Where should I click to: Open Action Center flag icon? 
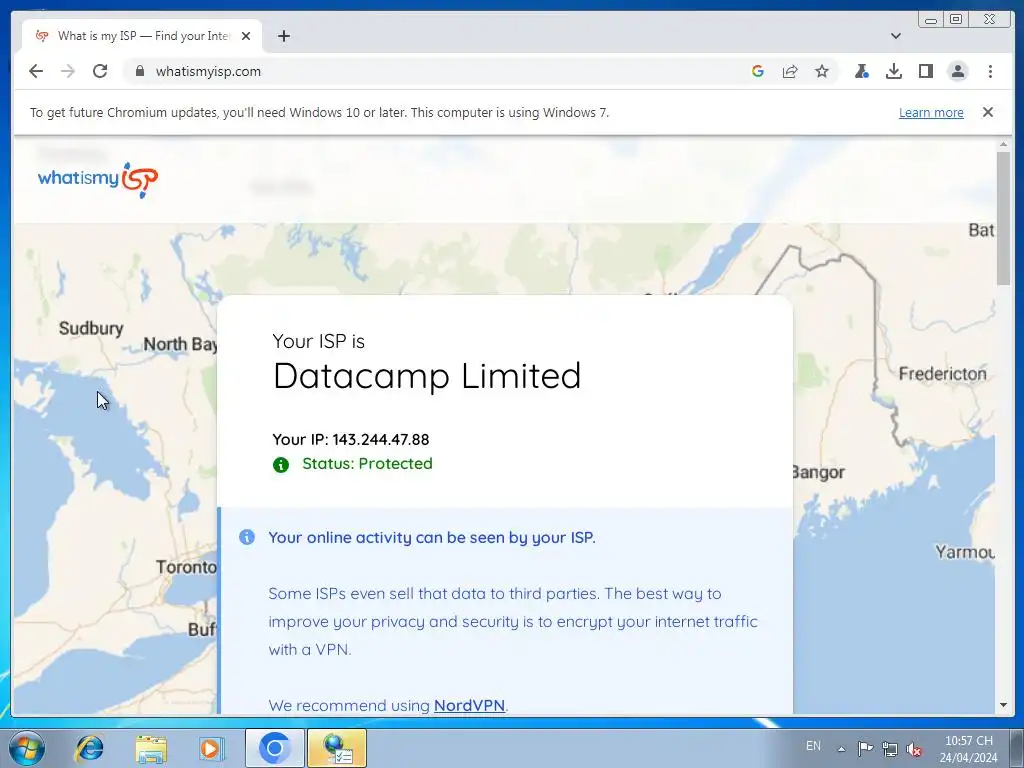click(x=865, y=748)
